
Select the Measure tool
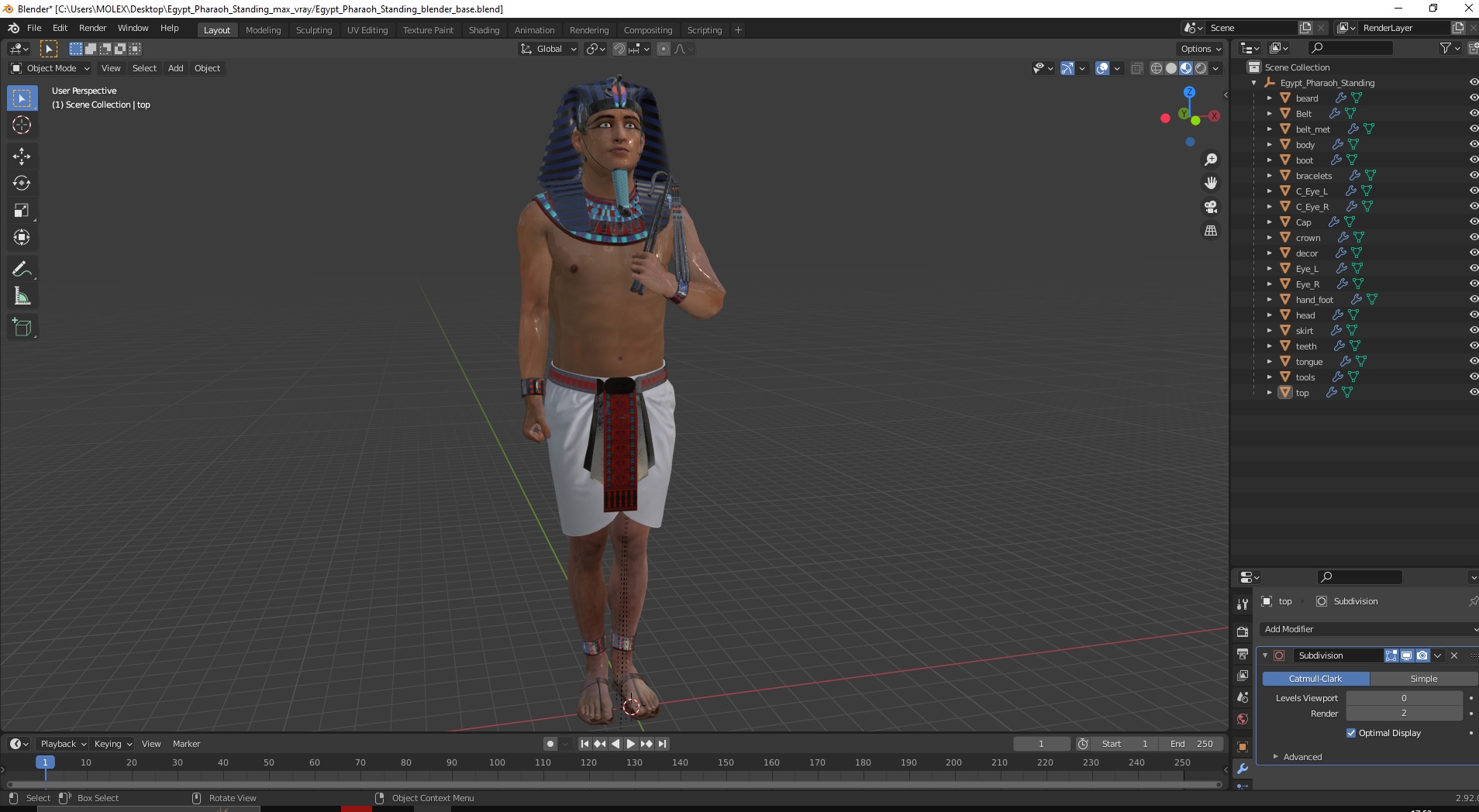point(22,297)
